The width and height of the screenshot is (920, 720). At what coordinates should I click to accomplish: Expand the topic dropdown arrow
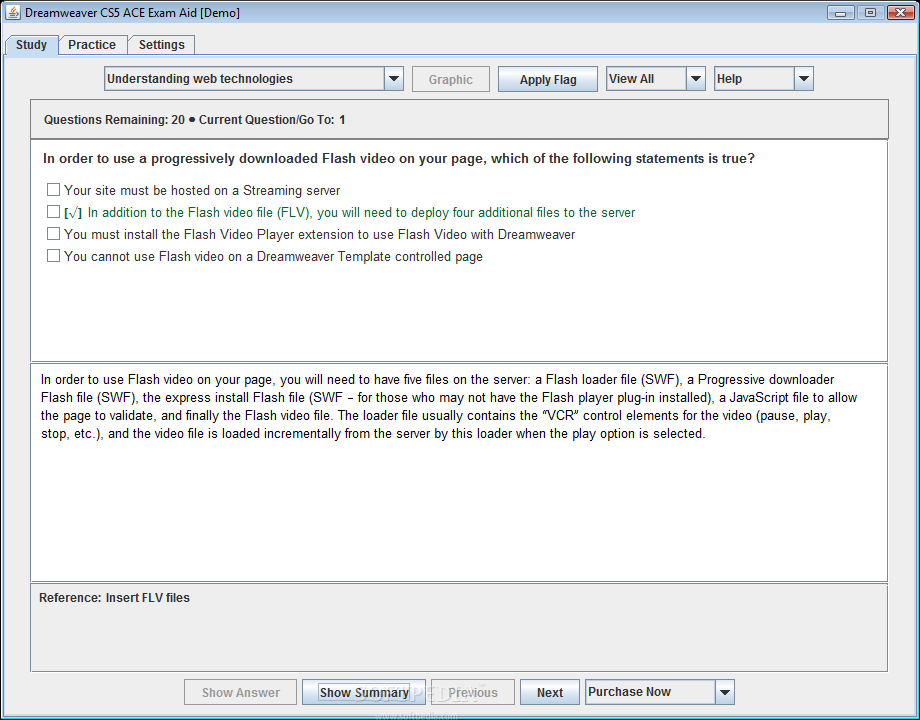[x=394, y=79]
